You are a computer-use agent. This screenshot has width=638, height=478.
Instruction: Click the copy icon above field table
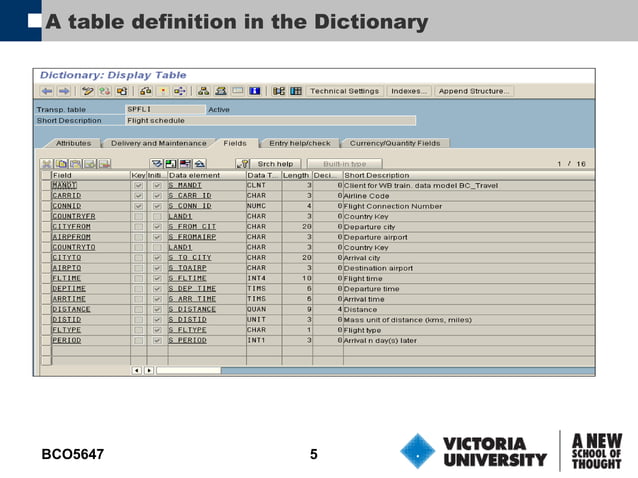[x=61, y=163]
